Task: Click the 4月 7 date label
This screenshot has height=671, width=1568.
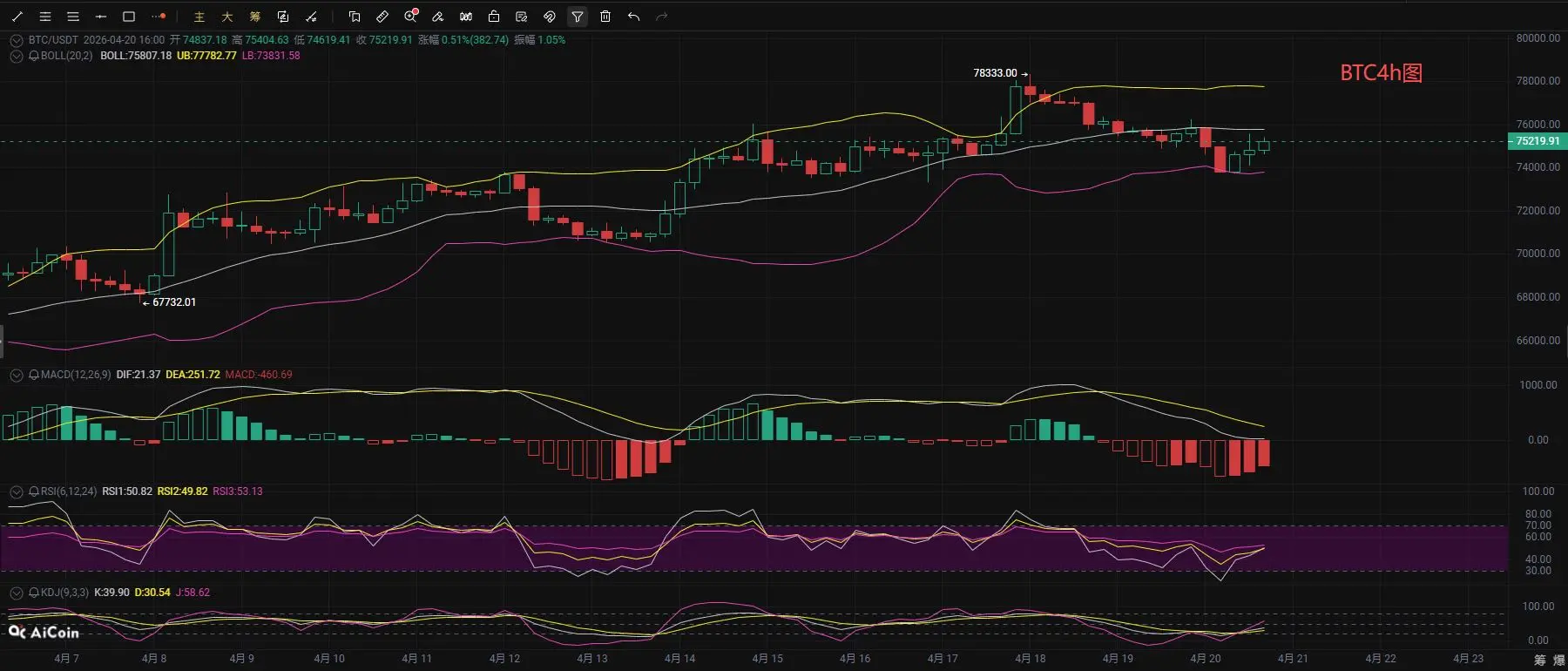Action: (66, 659)
